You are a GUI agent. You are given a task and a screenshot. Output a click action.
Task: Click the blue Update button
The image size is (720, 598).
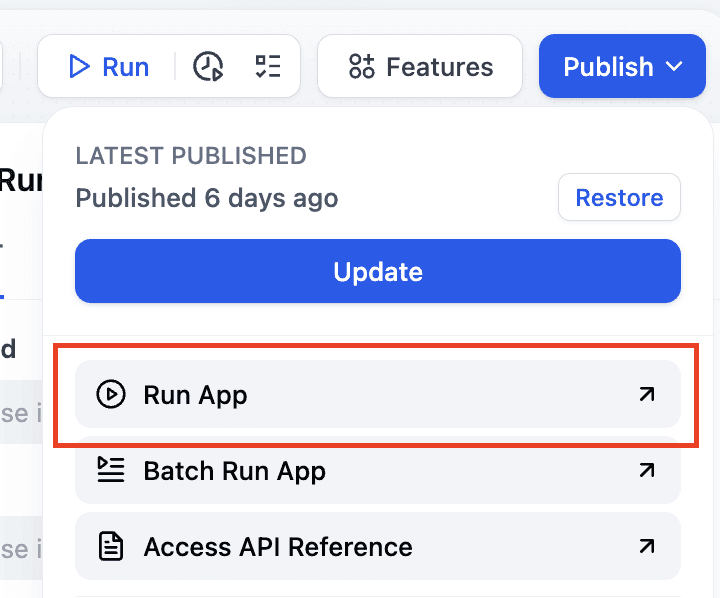[x=378, y=271]
